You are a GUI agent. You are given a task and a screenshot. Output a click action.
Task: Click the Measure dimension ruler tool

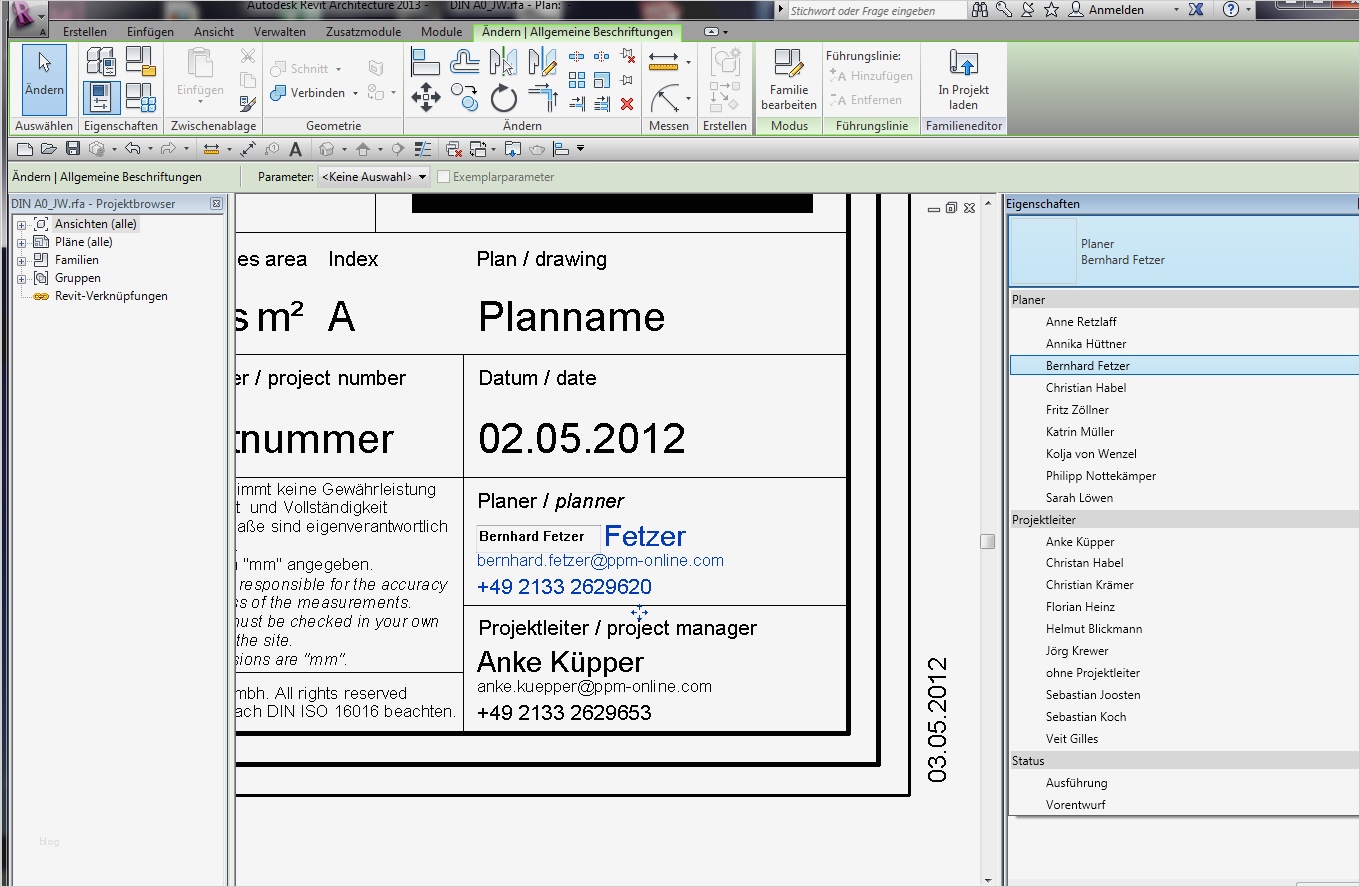point(664,63)
